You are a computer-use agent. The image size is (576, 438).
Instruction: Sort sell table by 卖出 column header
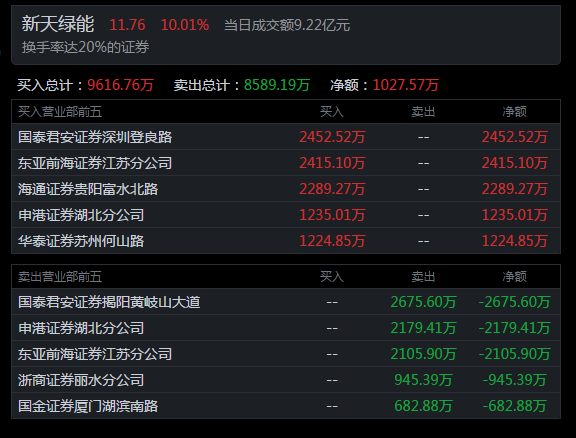pos(423,276)
